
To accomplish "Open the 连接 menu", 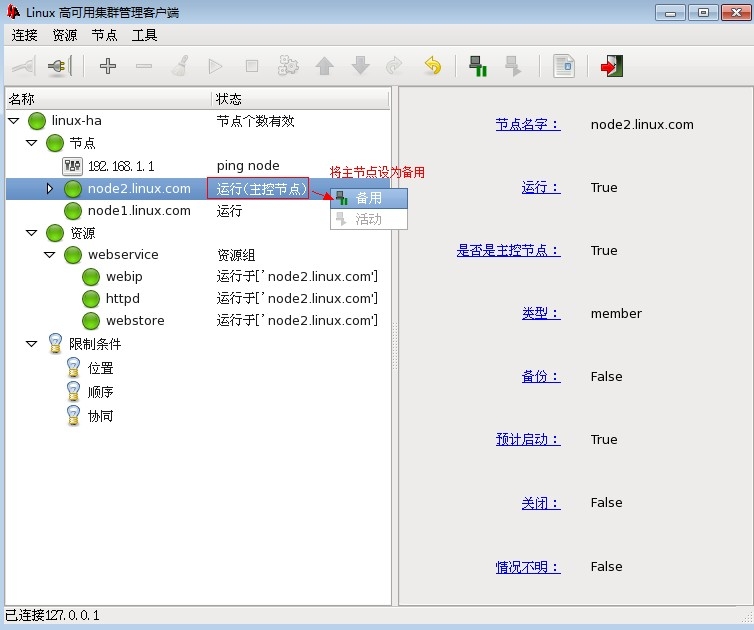I will pos(25,35).
